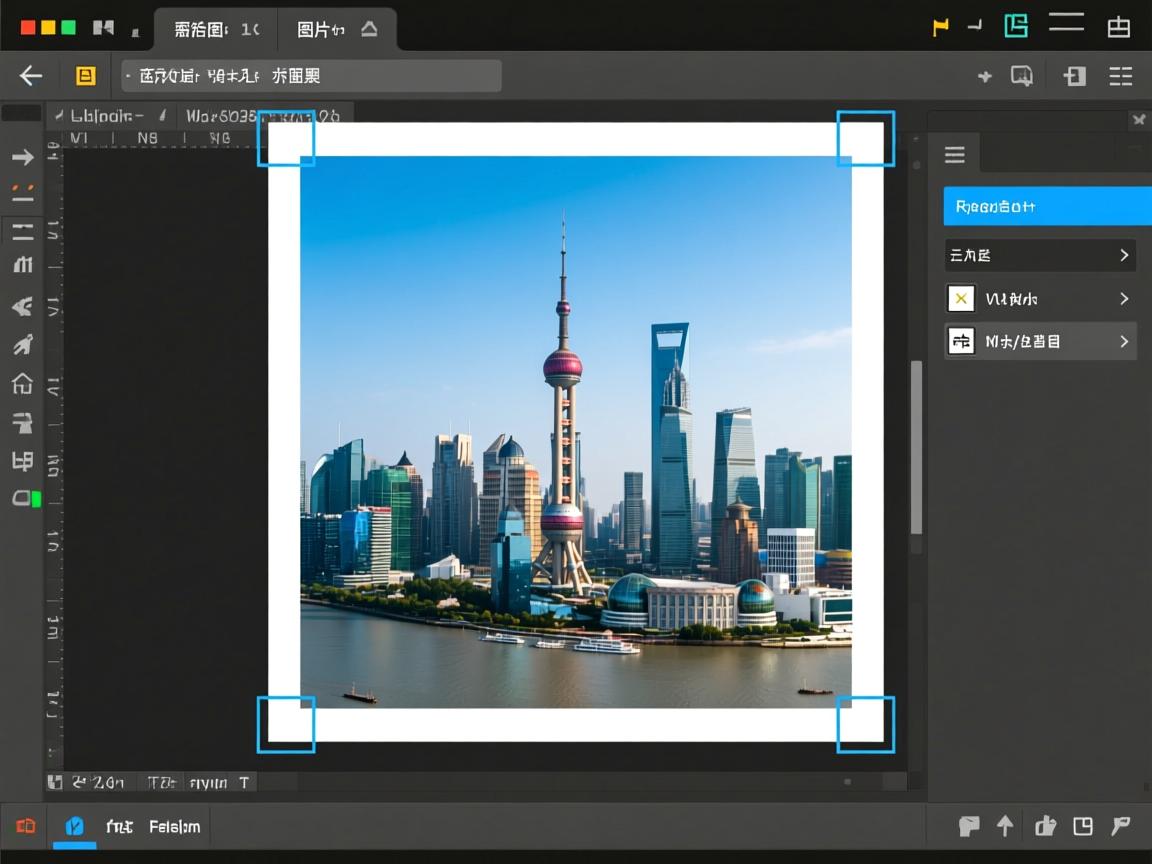Image resolution: width=1152 pixels, height=864 pixels.
Task: Switch to the second tab in title bar
Action: pos(336,29)
